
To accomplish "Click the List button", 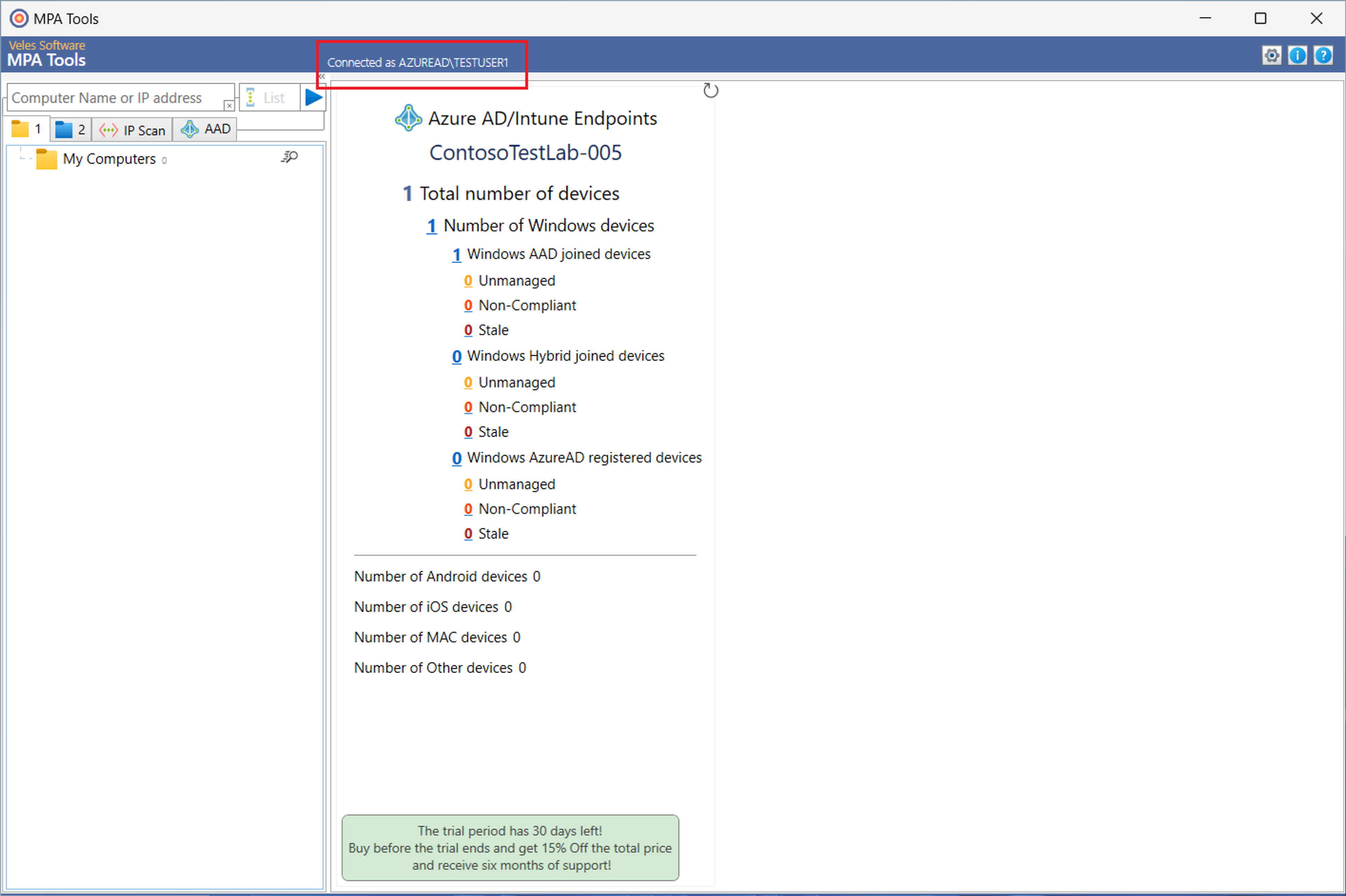I will [270, 98].
